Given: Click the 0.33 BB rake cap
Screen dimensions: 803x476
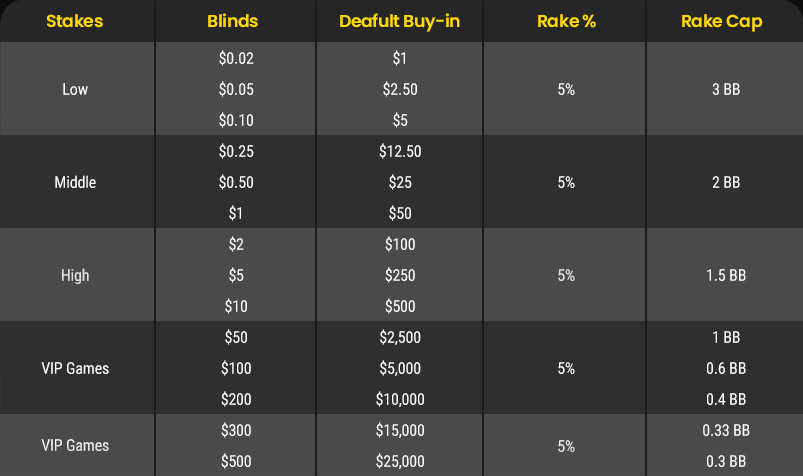Looking at the screenshot, I should (x=726, y=430).
